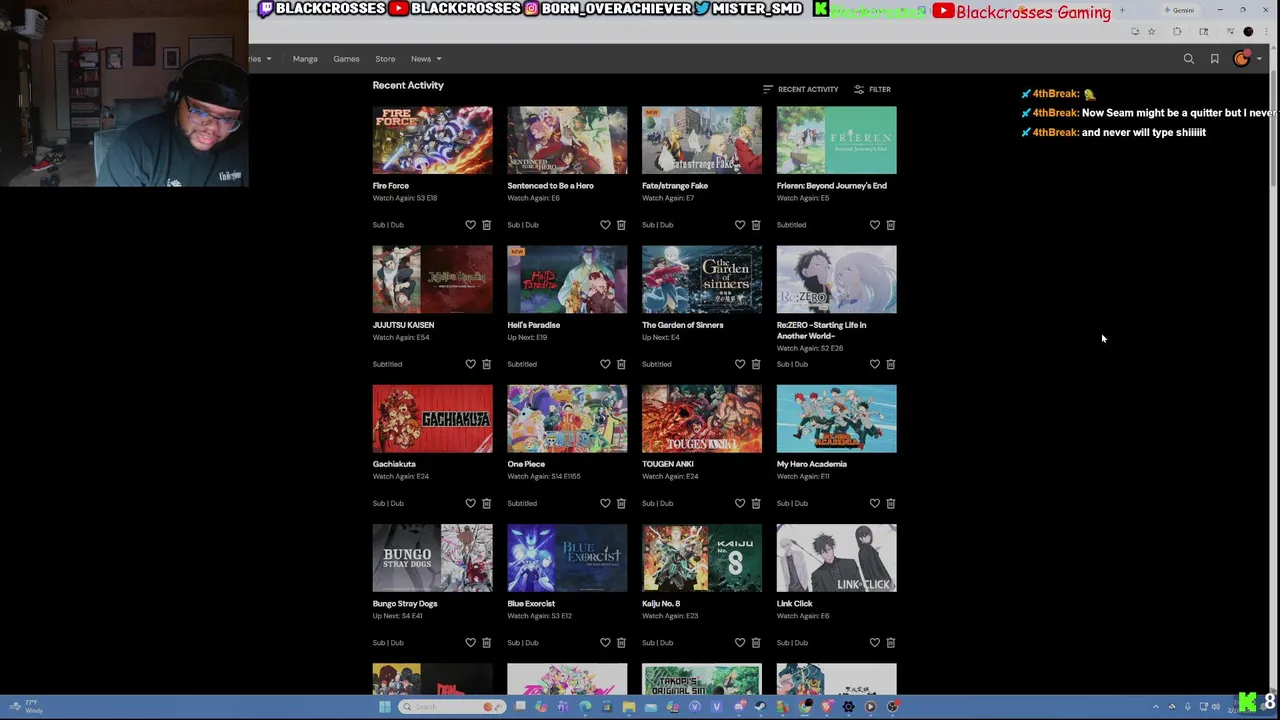This screenshot has height=720, width=1280.
Task: Click heart icon for Bungo Stray Dogs
Action: (470, 643)
